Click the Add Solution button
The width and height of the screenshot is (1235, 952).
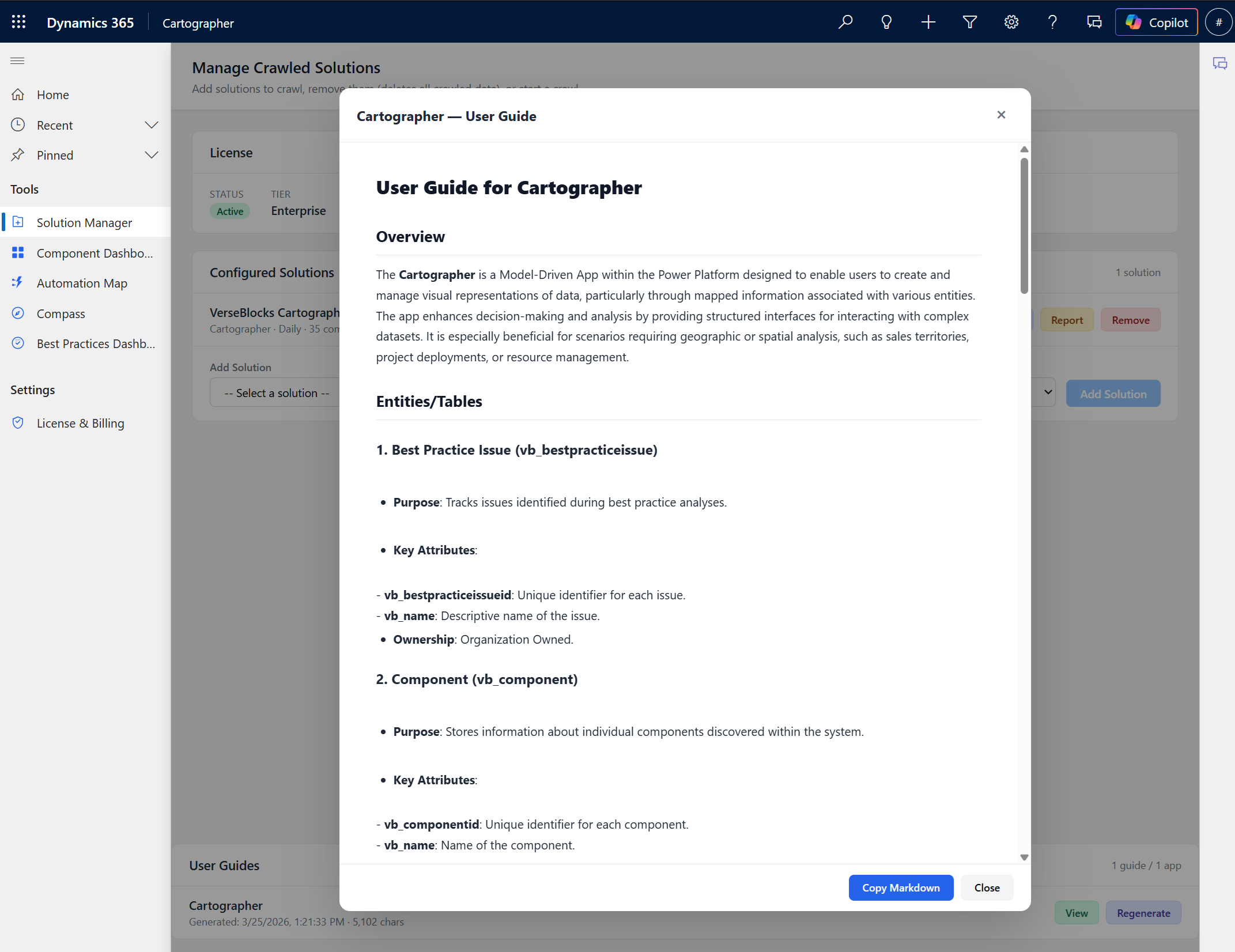[x=1113, y=394]
